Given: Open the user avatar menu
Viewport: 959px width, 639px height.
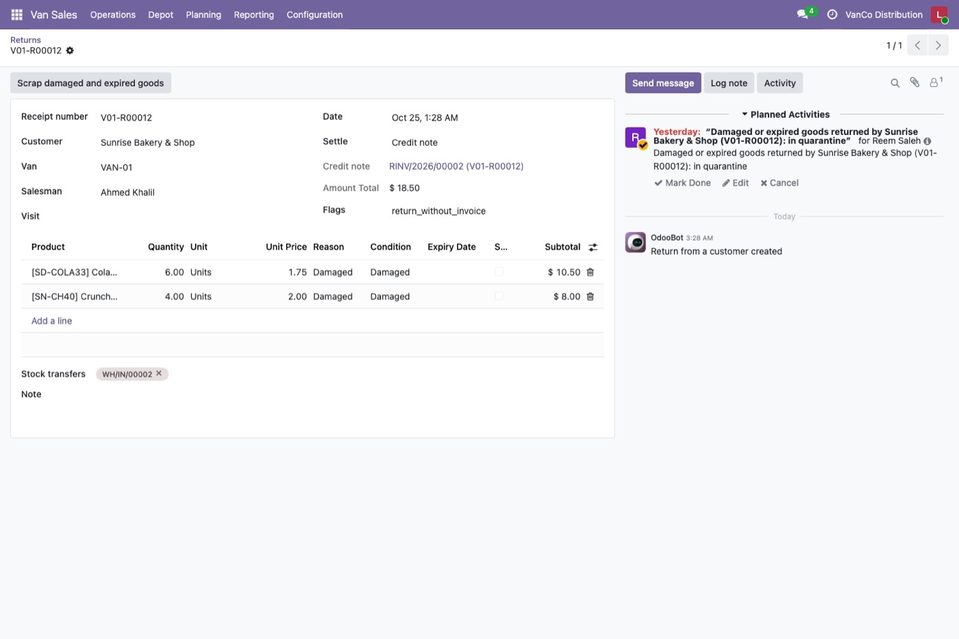Looking at the screenshot, I should [x=939, y=15].
